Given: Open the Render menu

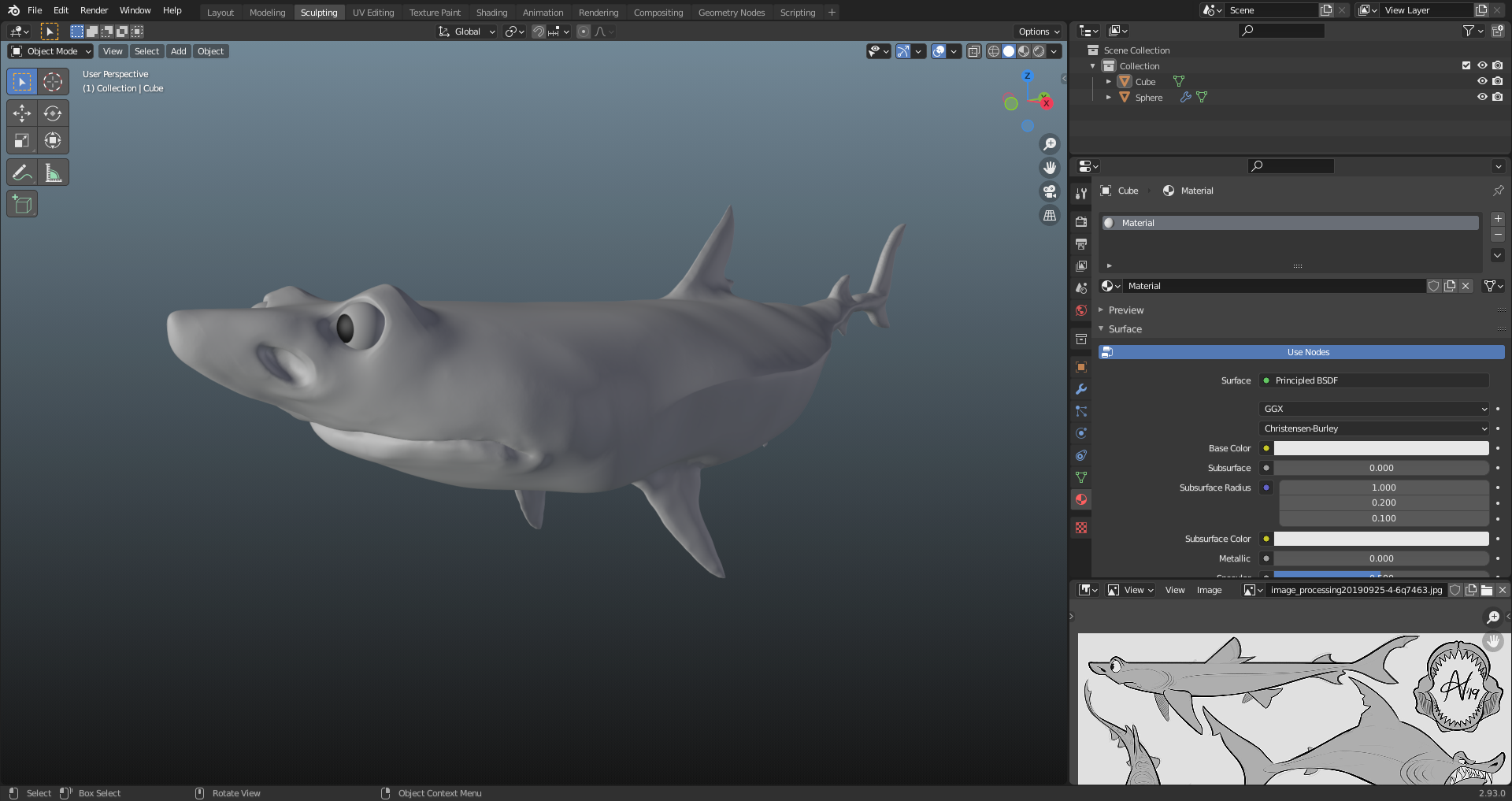Looking at the screenshot, I should [94, 10].
